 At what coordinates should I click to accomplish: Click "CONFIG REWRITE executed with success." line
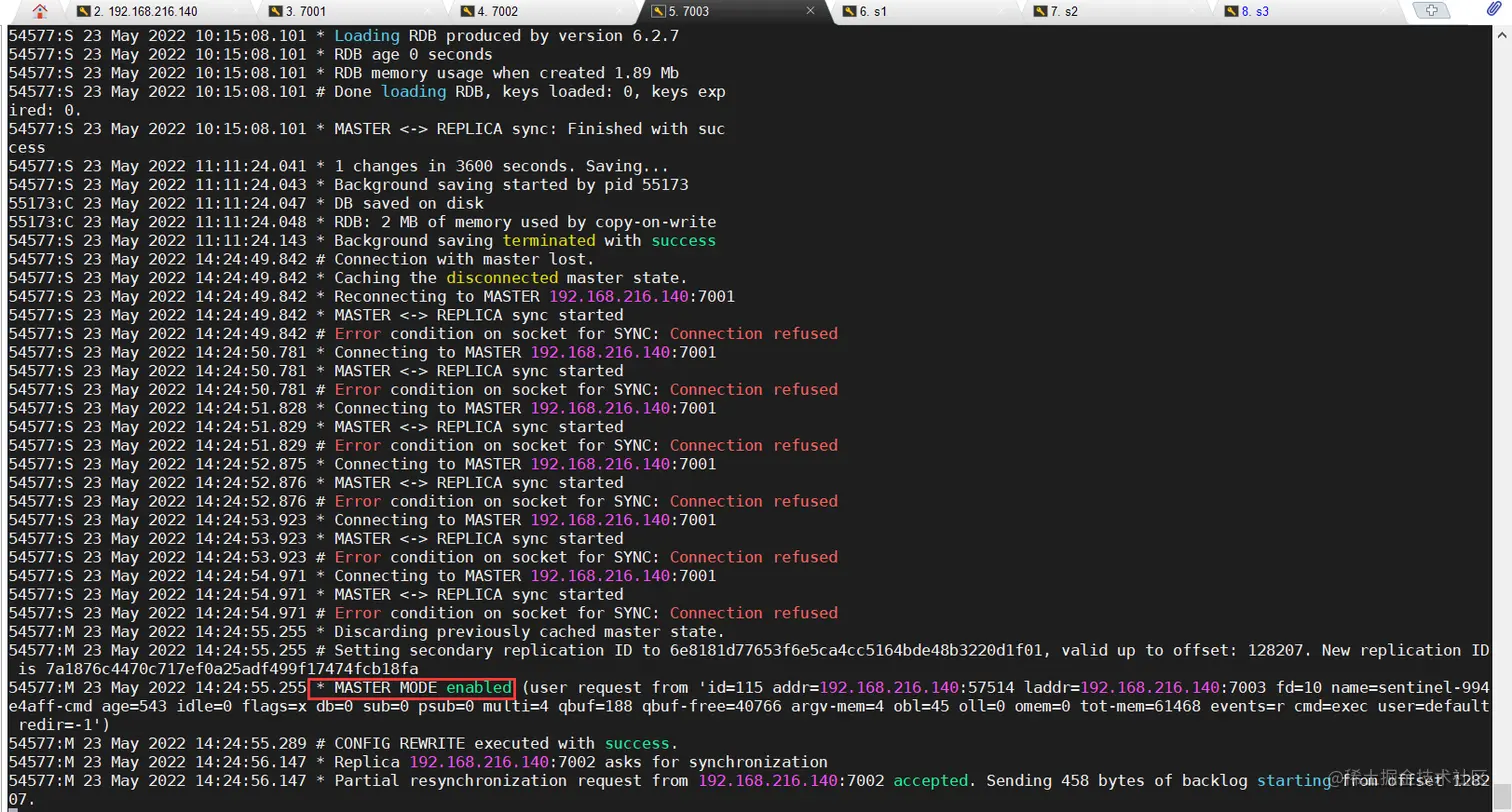pos(506,744)
